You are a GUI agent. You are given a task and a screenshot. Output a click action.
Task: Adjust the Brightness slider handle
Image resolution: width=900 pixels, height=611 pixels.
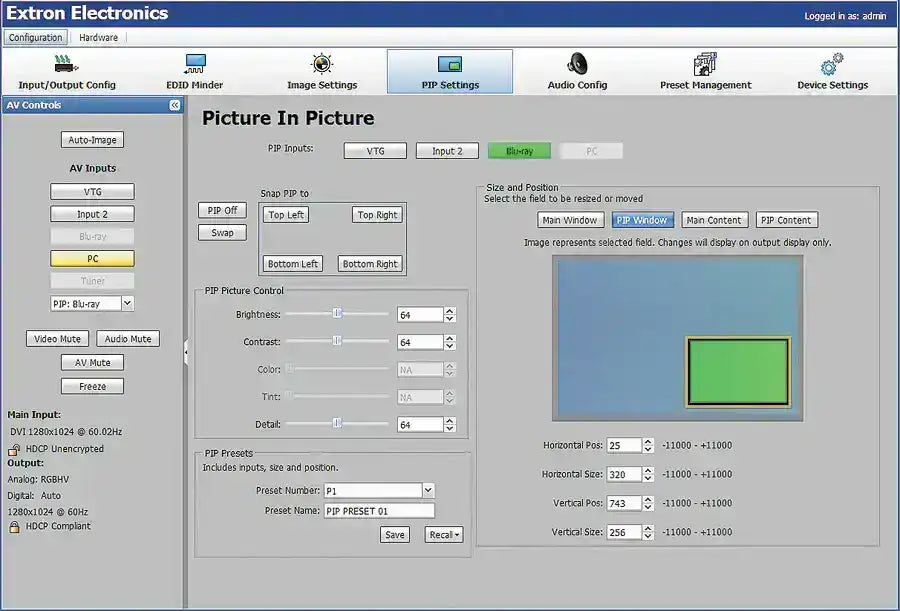tap(337, 314)
